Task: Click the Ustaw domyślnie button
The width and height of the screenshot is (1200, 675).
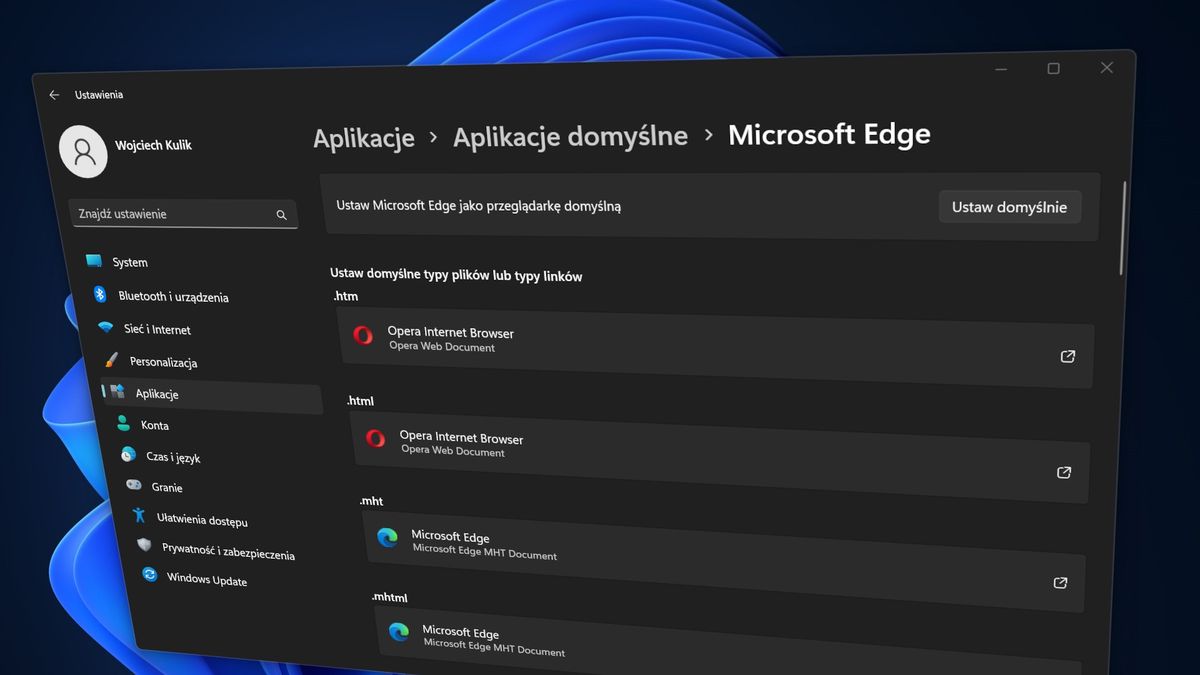Action: (x=1009, y=207)
